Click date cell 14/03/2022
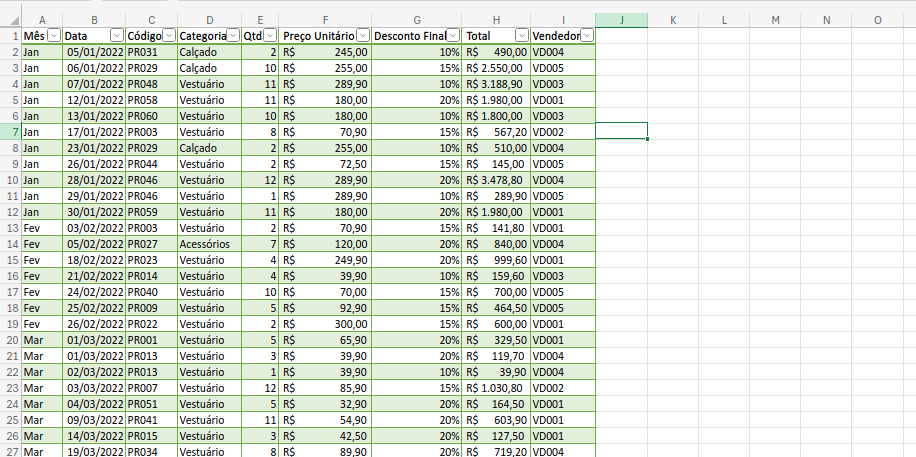The image size is (916, 457). coord(94,435)
